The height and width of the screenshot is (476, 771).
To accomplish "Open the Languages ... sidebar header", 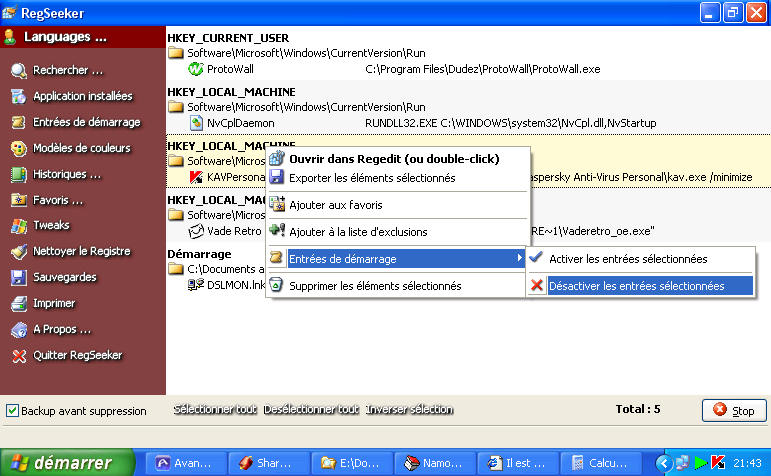I will 83,37.
